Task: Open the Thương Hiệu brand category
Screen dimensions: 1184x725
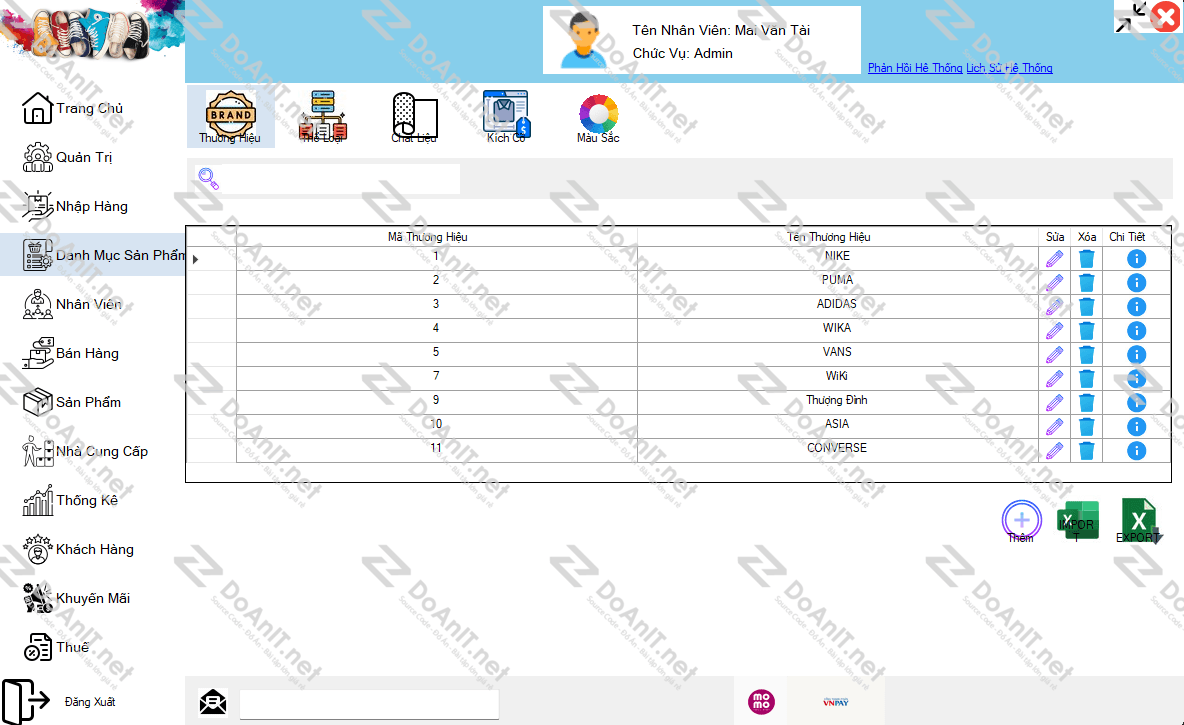Action: click(230, 117)
